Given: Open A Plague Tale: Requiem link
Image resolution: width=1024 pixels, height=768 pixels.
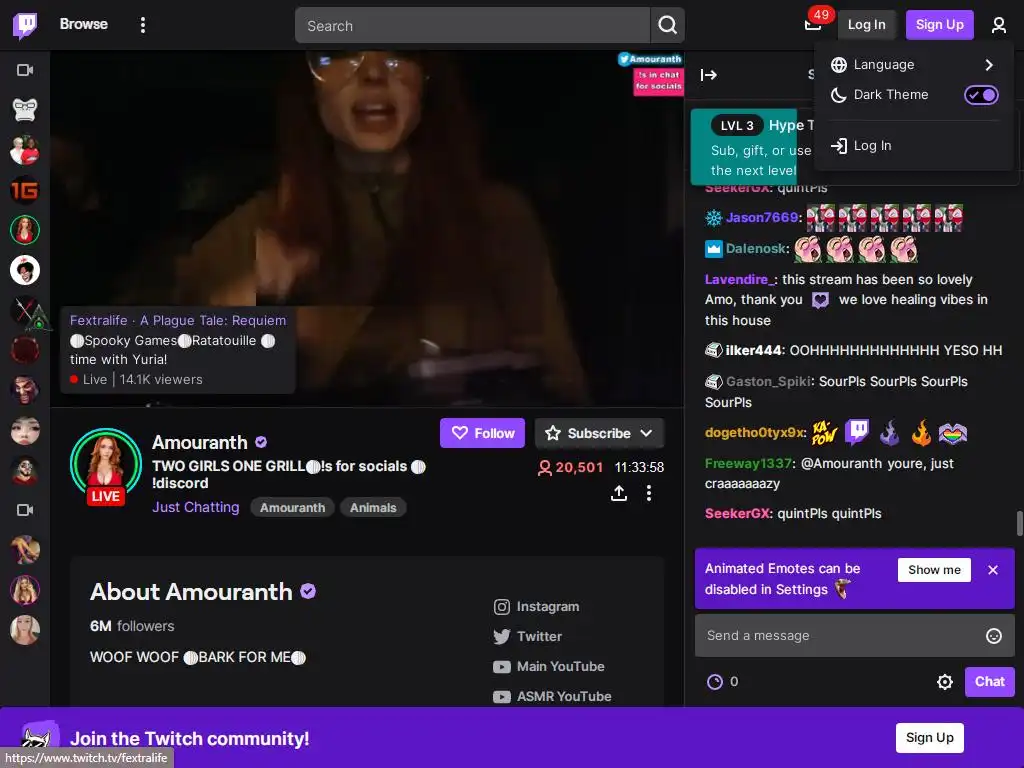Looking at the screenshot, I should (213, 321).
